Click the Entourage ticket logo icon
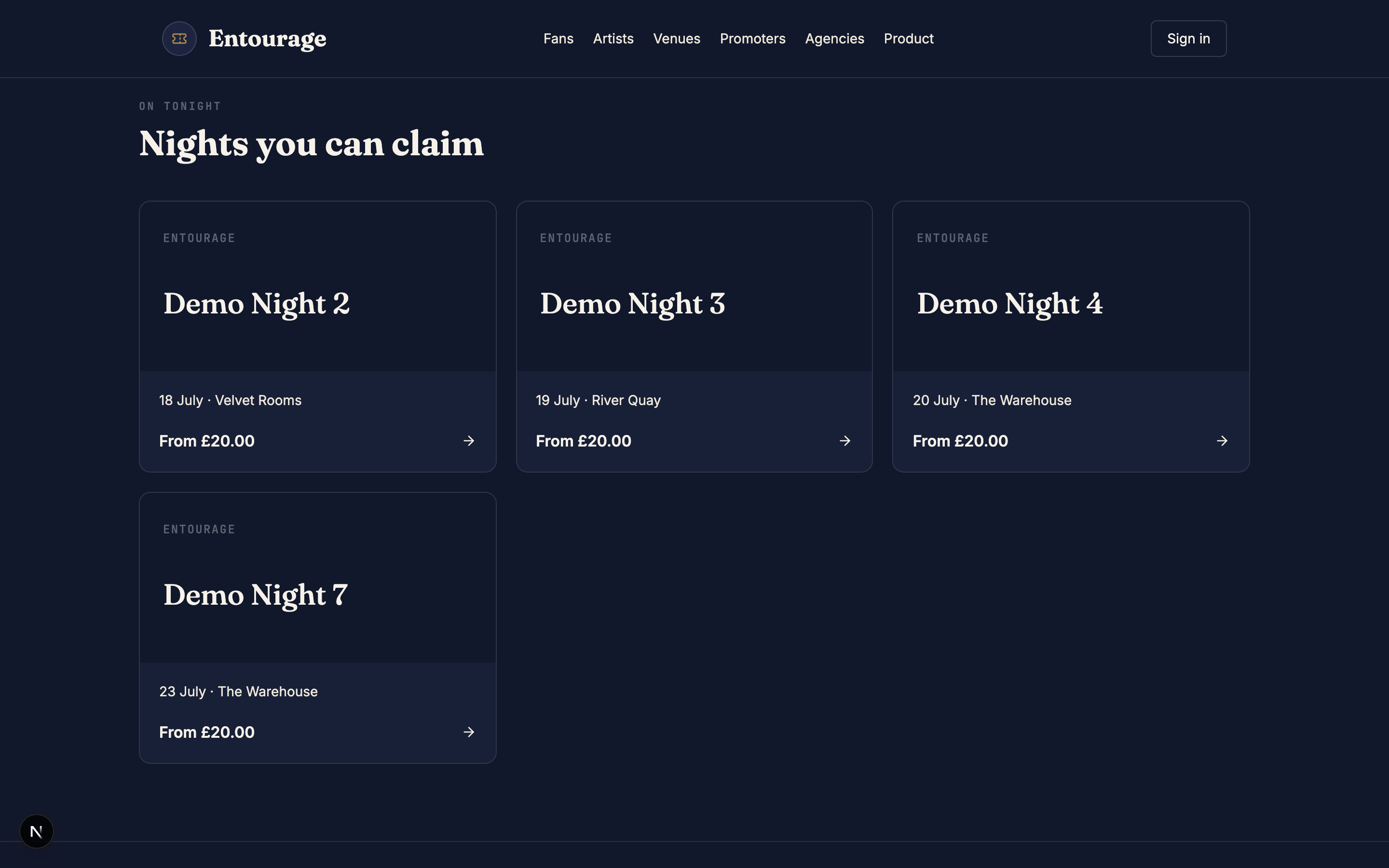This screenshot has width=1389, height=868. click(179, 39)
